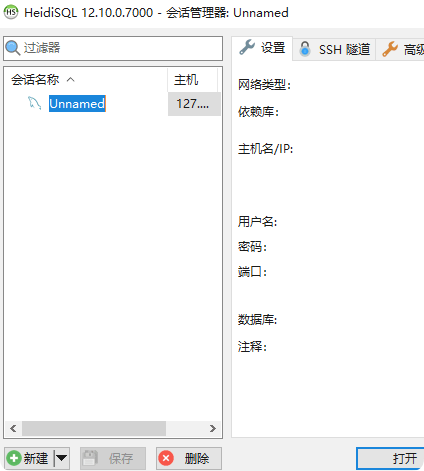Click the 端口: label
424x471 pixels.
pos(252,272)
